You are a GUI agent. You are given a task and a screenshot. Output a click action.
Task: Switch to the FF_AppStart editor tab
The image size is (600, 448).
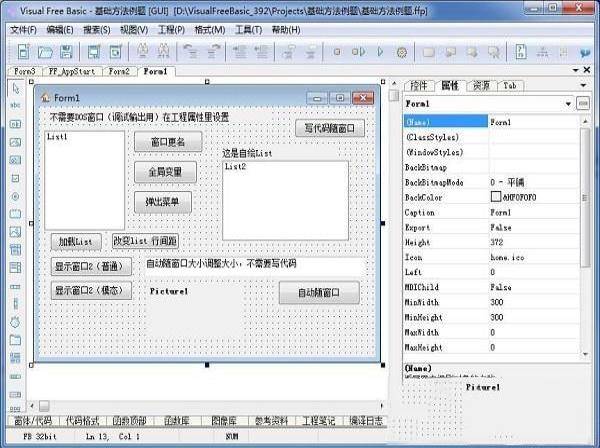(72, 72)
